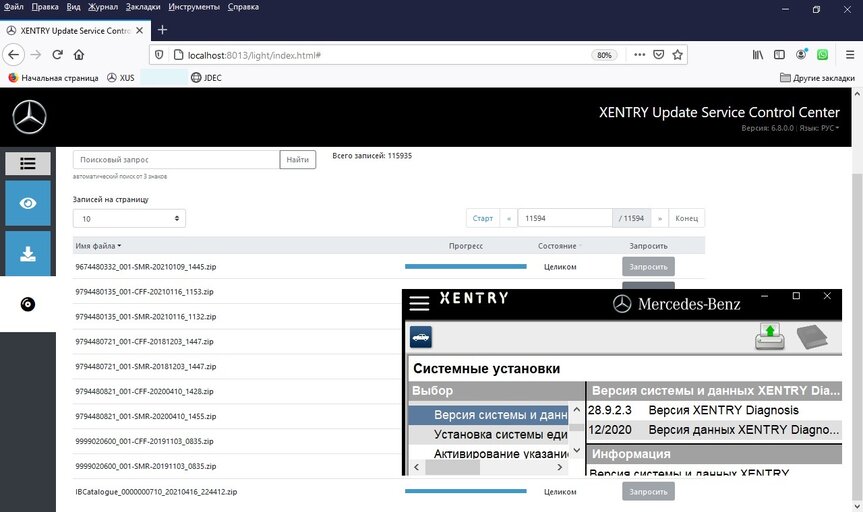This screenshot has height=512, width=863.
Task: Open the eye overview sidebar icon
Action: coord(28,203)
